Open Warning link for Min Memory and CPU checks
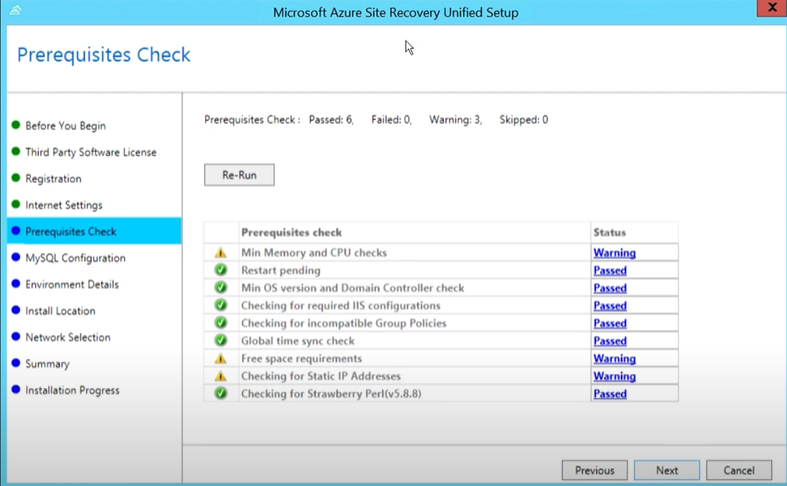The width and height of the screenshot is (787, 486). pyautogui.click(x=614, y=253)
